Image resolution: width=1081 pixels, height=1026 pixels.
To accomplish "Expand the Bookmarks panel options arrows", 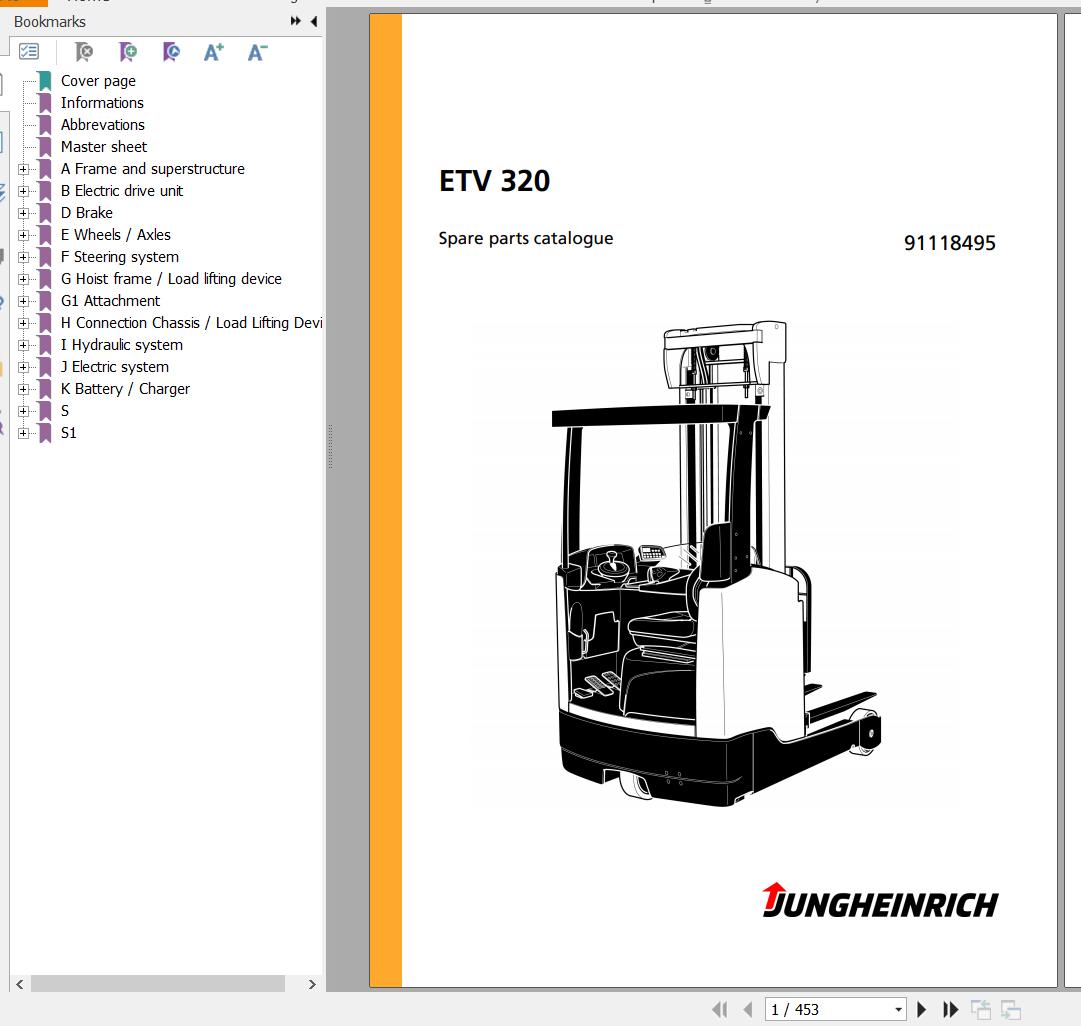I will (x=296, y=21).
